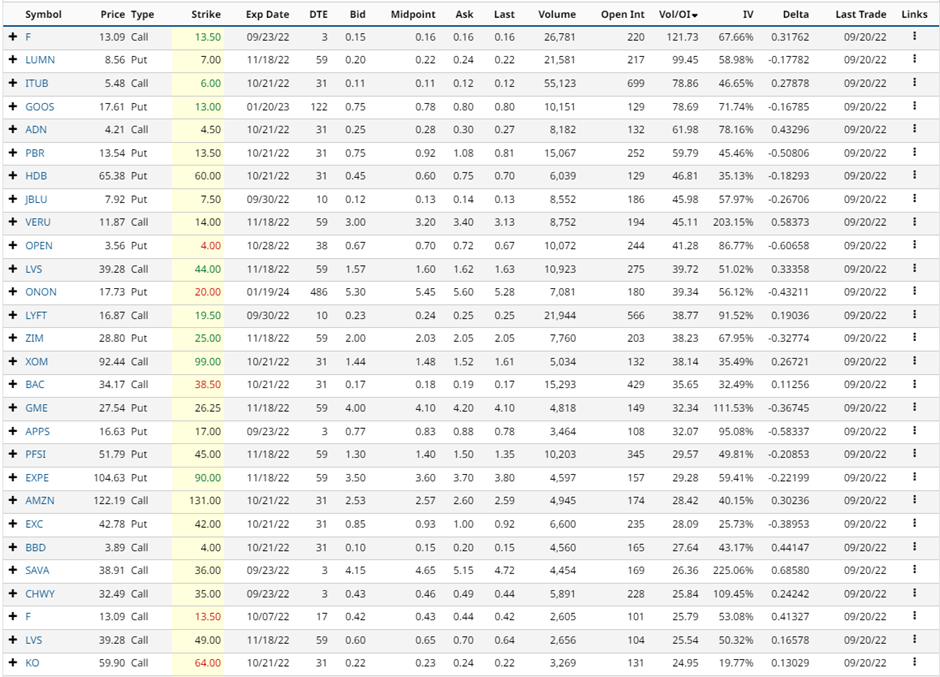Open the ONON symbol link
The image size is (940, 677).
point(41,292)
